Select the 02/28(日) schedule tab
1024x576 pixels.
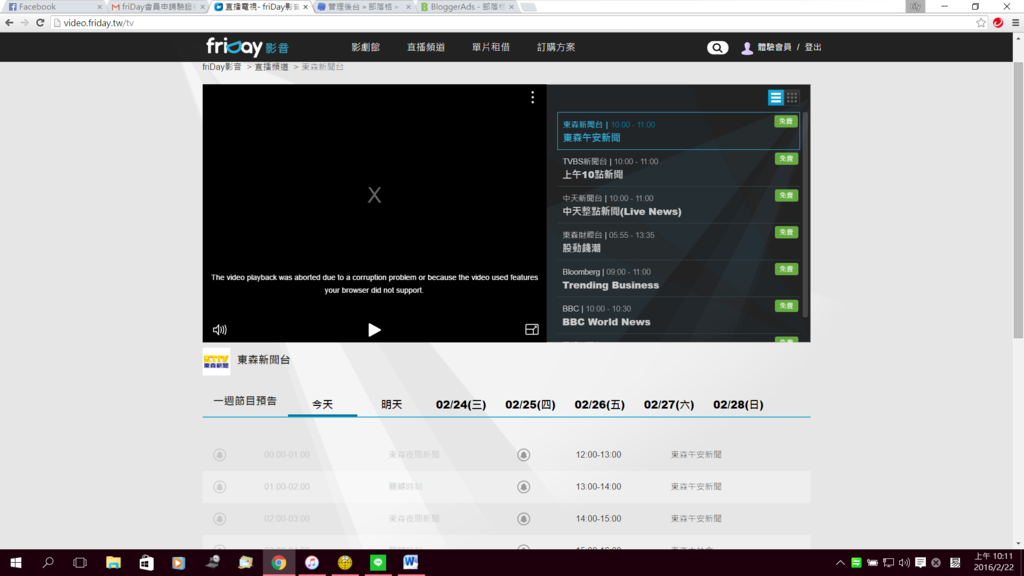pos(738,405)
